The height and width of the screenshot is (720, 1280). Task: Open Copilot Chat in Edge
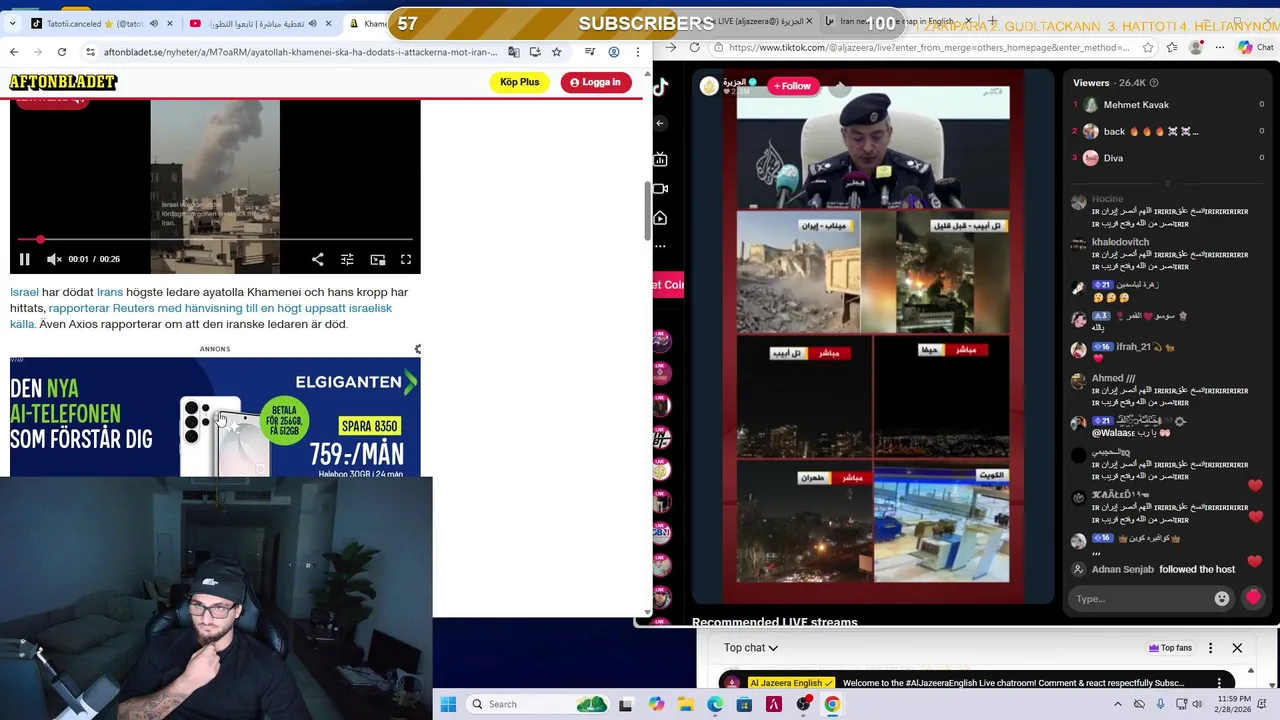coord(1256,47)
